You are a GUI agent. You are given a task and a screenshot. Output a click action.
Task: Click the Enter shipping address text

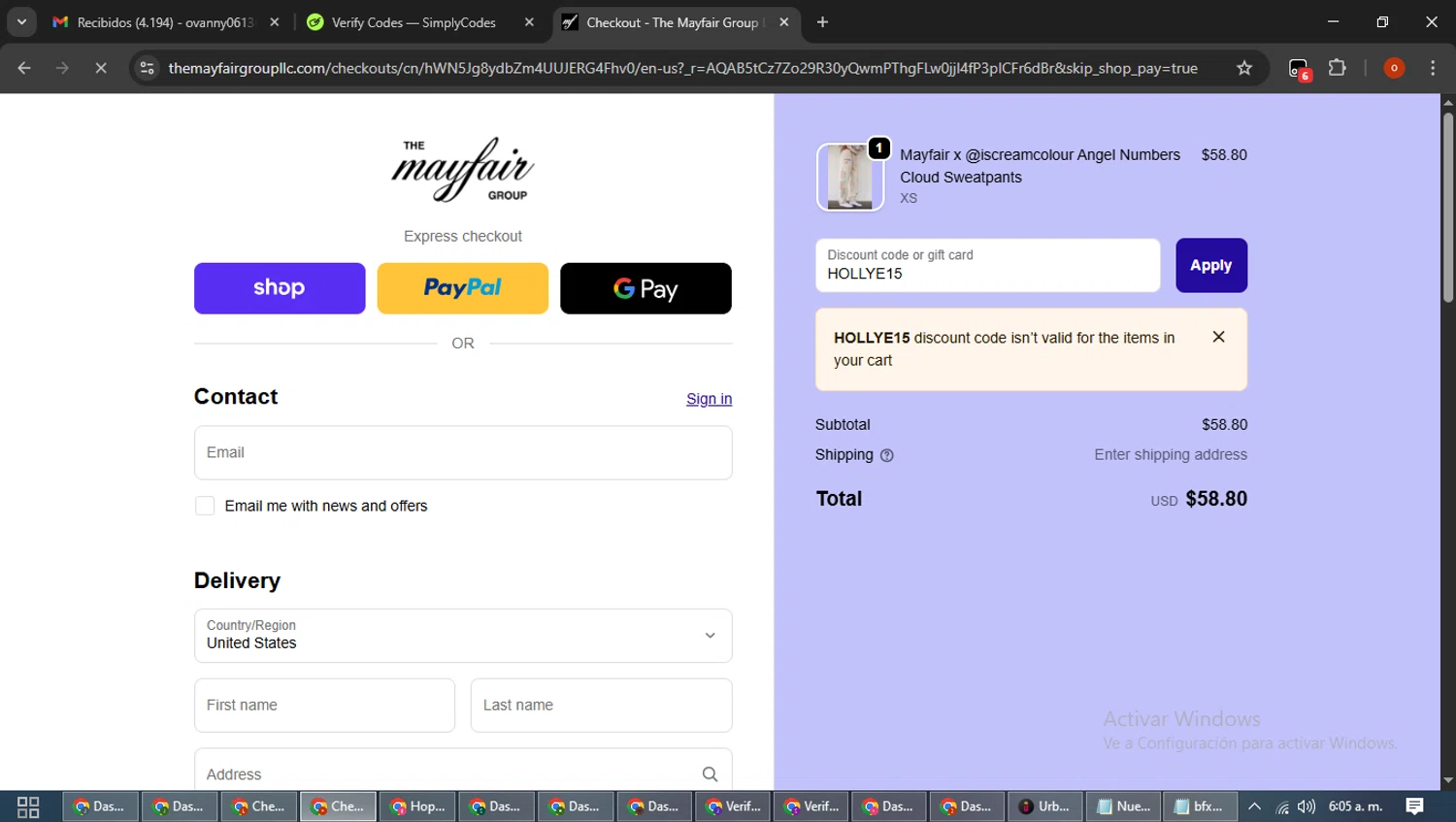1171,455
